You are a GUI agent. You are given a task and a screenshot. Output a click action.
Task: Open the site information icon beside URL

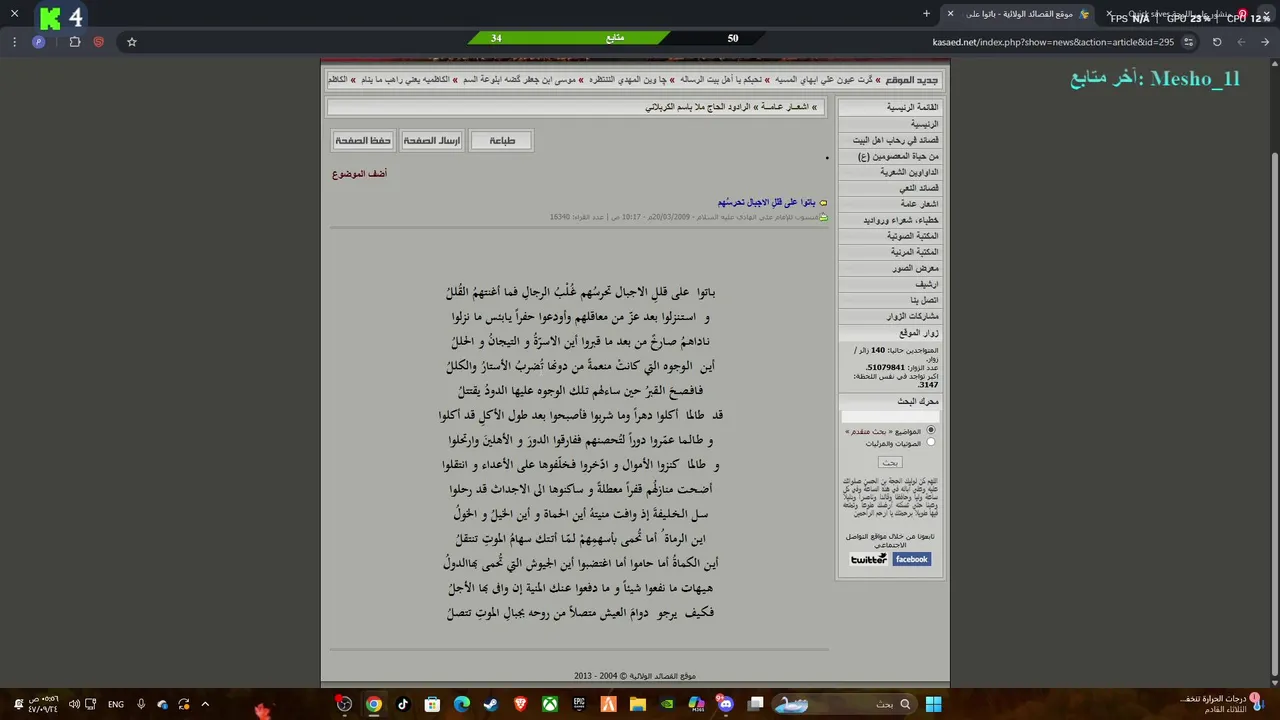(1188, 42)
